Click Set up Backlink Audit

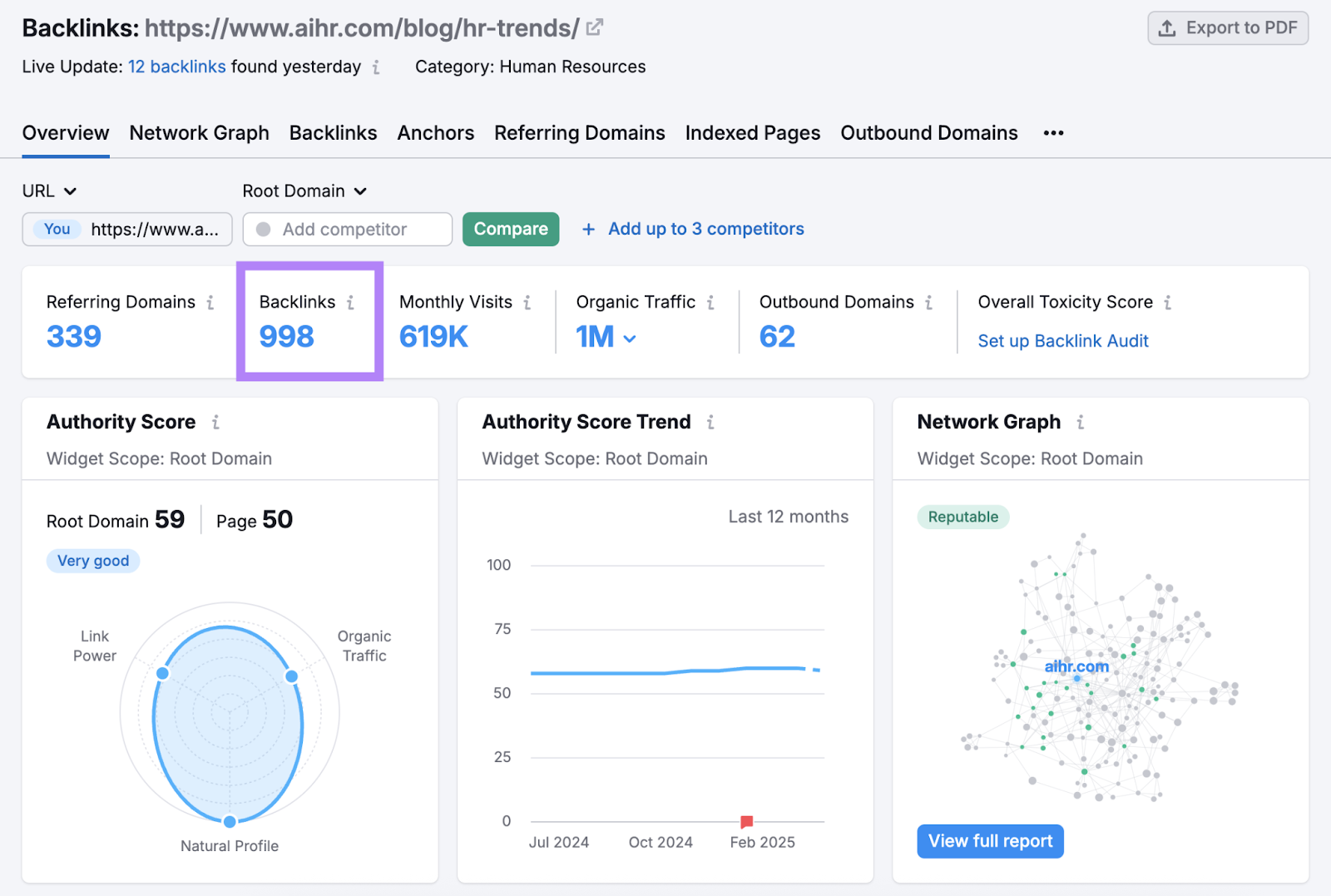tap(1063, 340)
